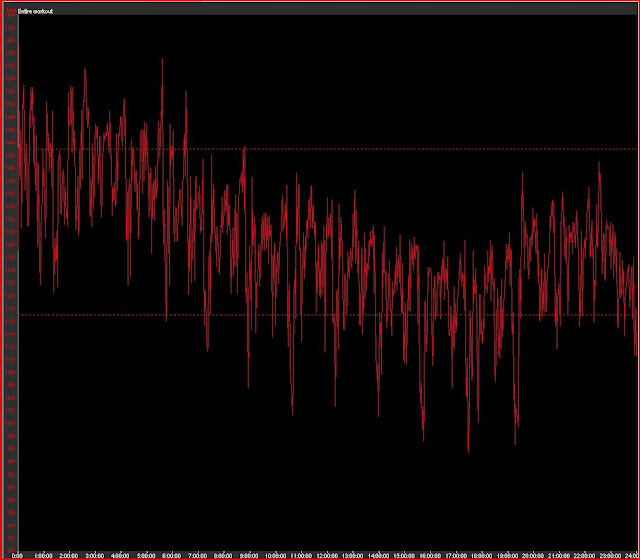Select the 140 heart rate axis value

(x=11, y=168)
